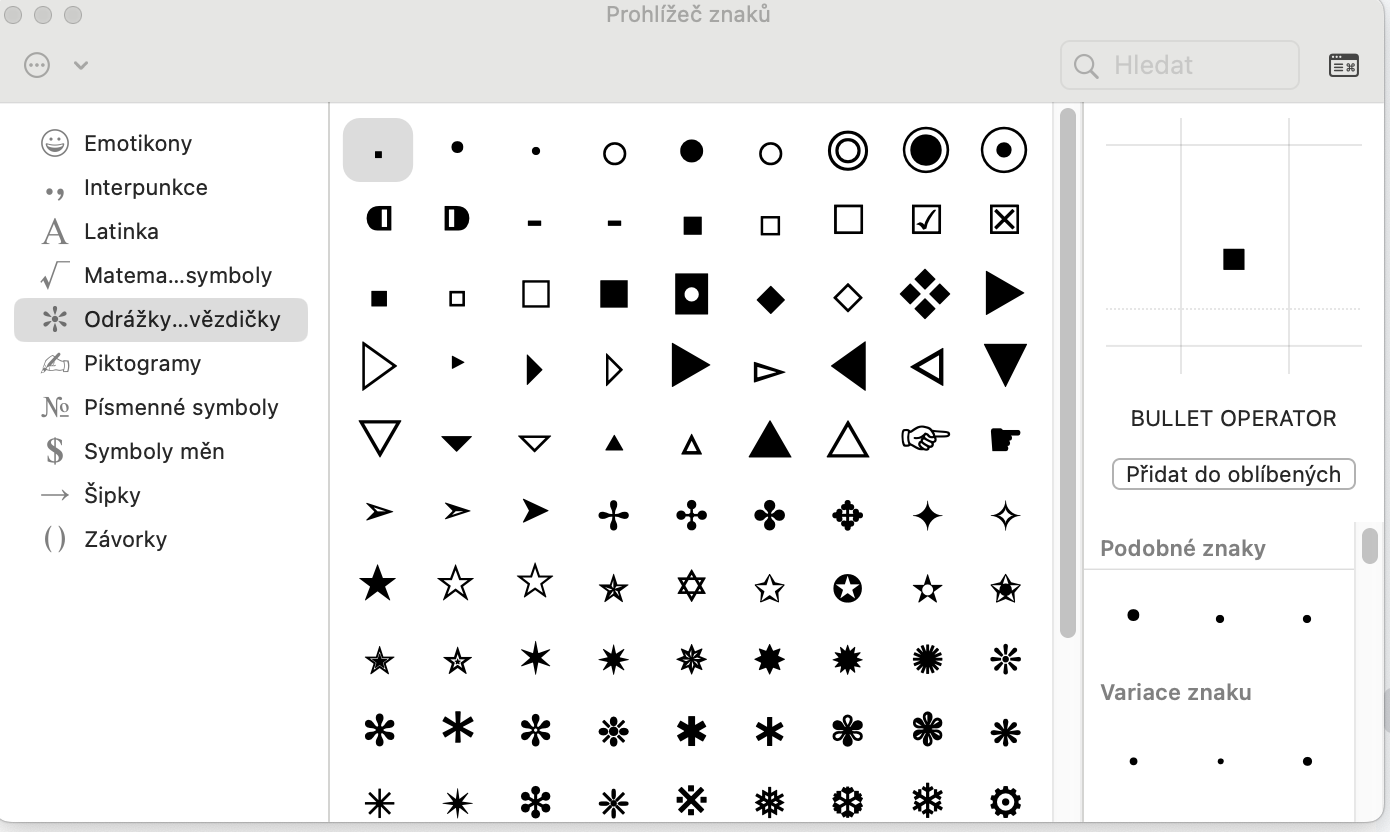This screenshot has height=832, width=1390.
Task: Select the bullseye circle character
Action: [848, 151]
